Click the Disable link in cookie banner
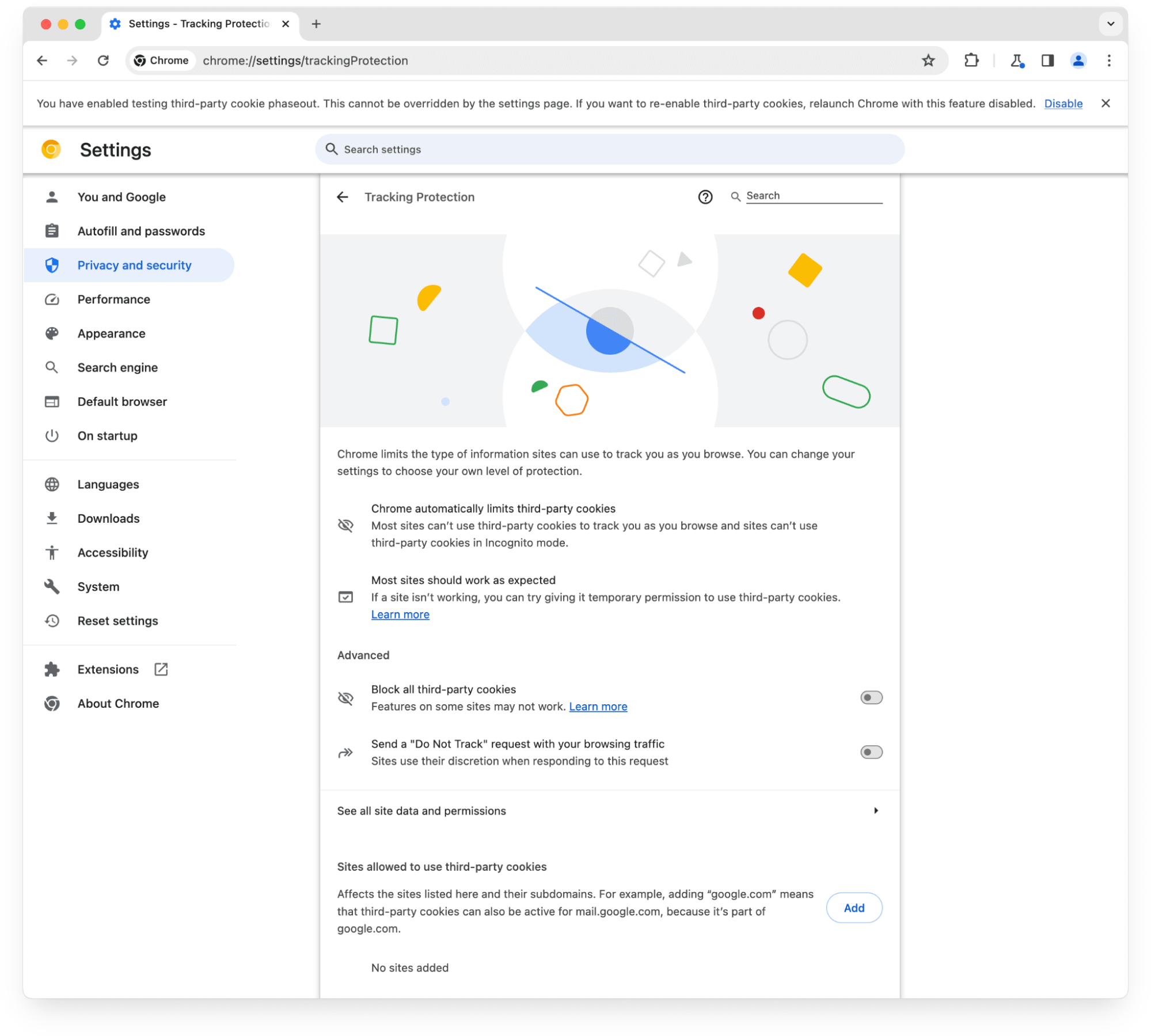1151x1036 pixels. (x=1064, y=103)
